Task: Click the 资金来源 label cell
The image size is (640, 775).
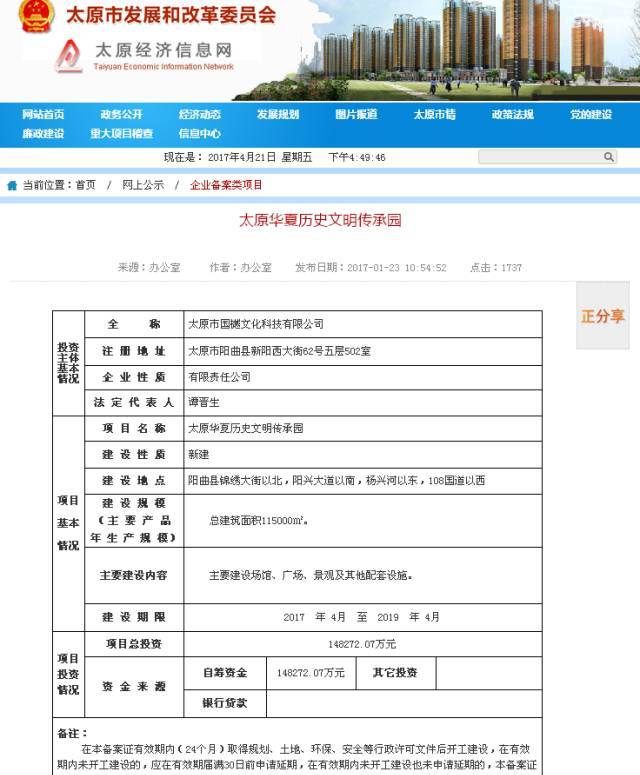Action: 134,687
